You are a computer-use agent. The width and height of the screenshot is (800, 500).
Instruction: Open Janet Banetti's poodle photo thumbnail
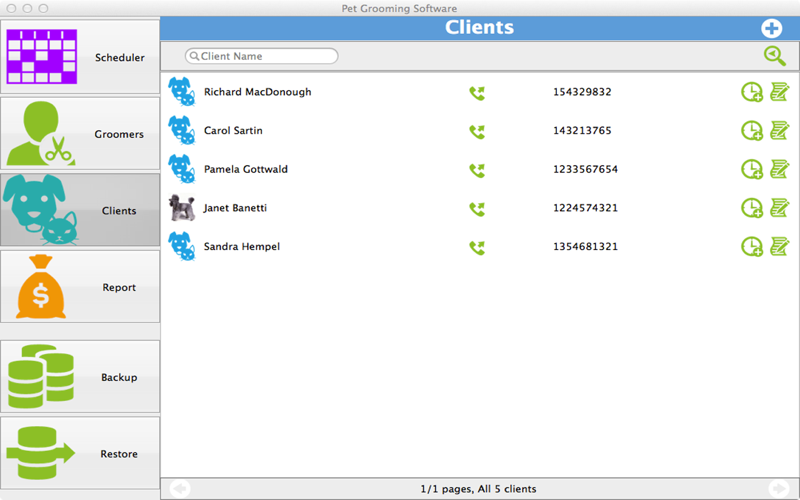[182, 208]
